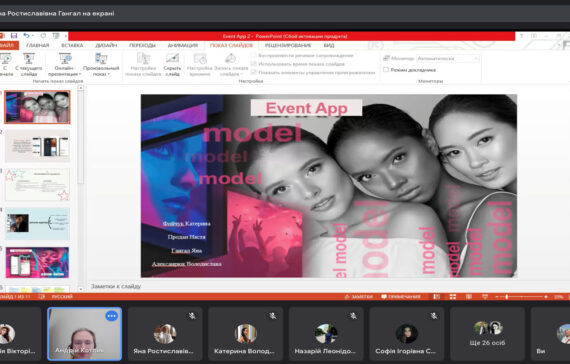Image resolution: width=570 pixels, height=364 pixels.
Task: Click the zoom-in plus button in status bar
Action: pyautogui.click(x=546, y=297)
